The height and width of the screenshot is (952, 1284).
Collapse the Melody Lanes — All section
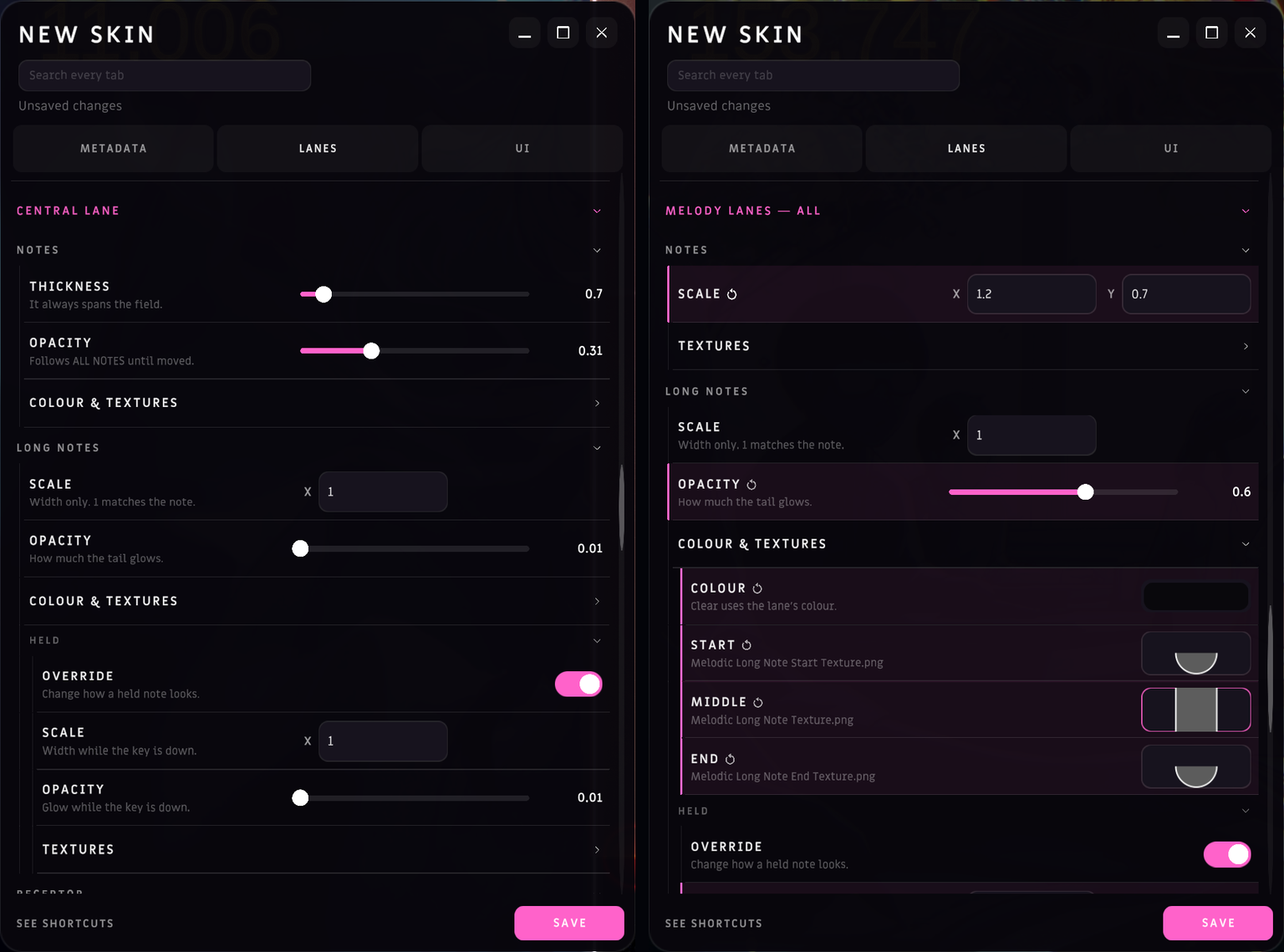click(x=1246, y=211)
